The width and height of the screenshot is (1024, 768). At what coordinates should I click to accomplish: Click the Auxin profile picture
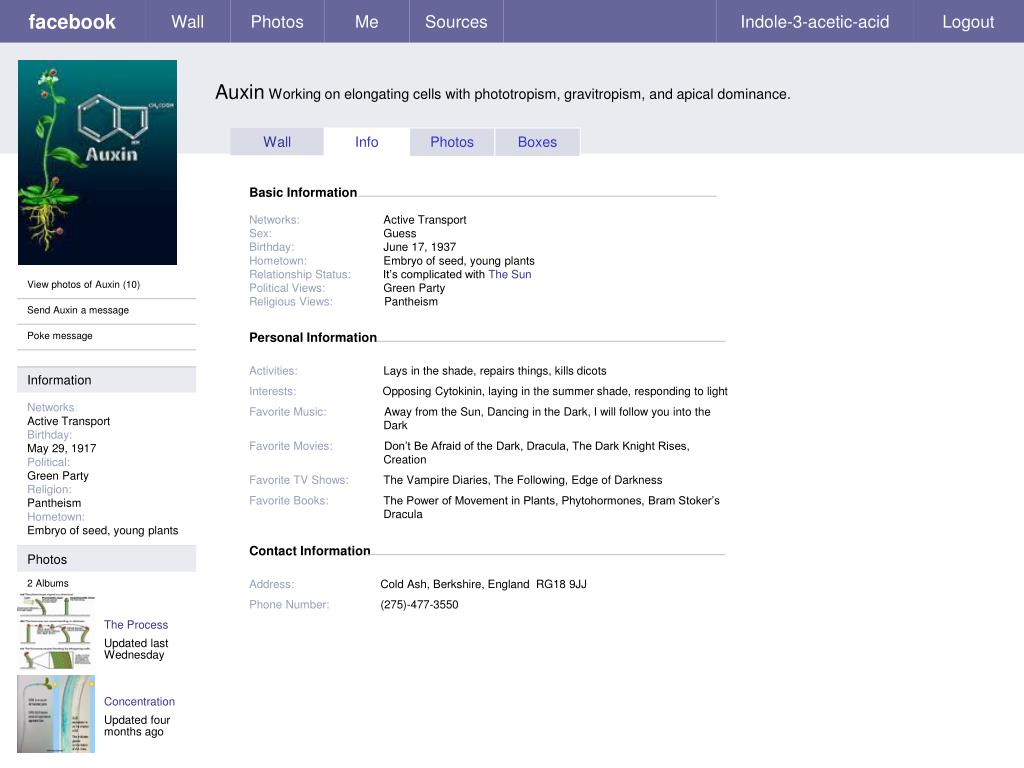[x=97, y=162]
